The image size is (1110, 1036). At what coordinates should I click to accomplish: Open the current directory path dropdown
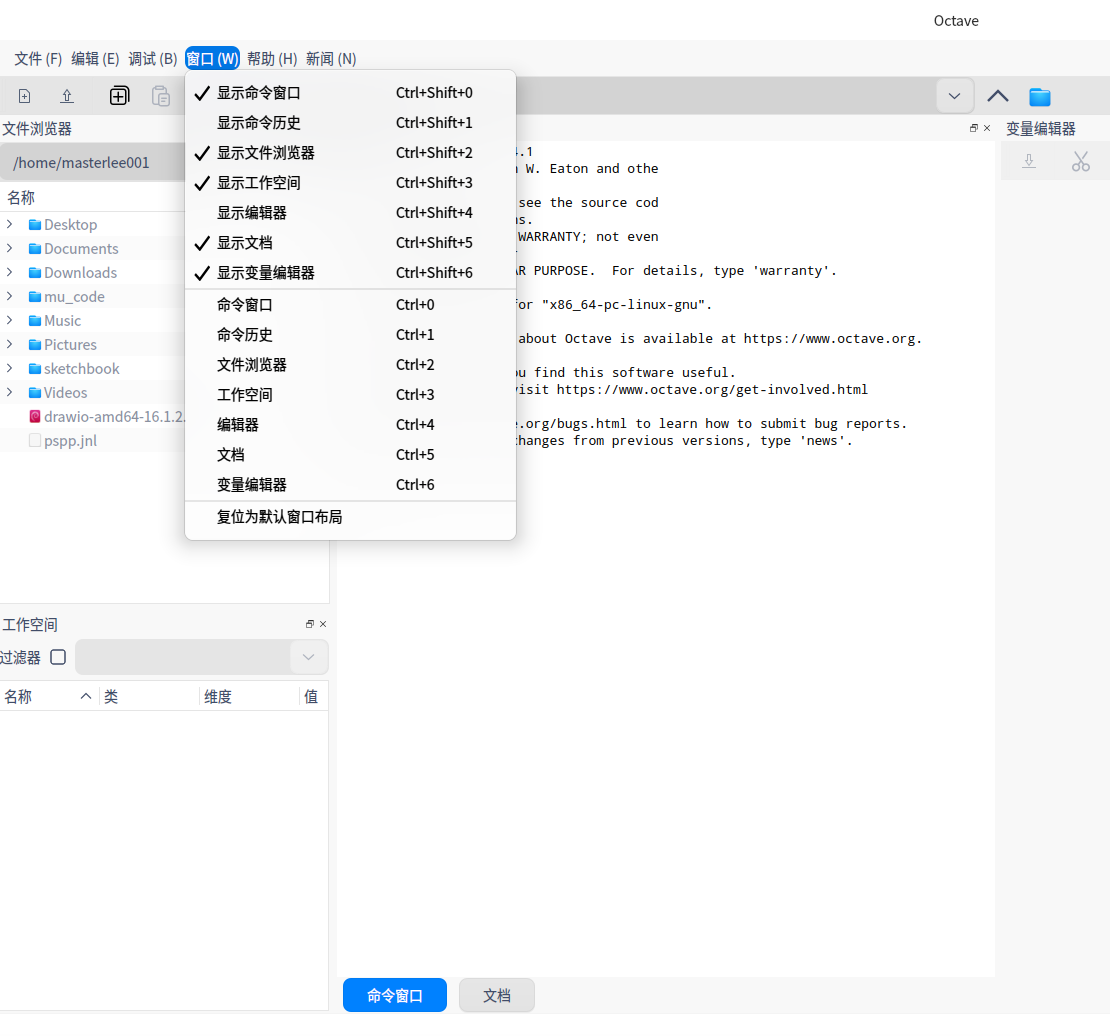[955, 94]
